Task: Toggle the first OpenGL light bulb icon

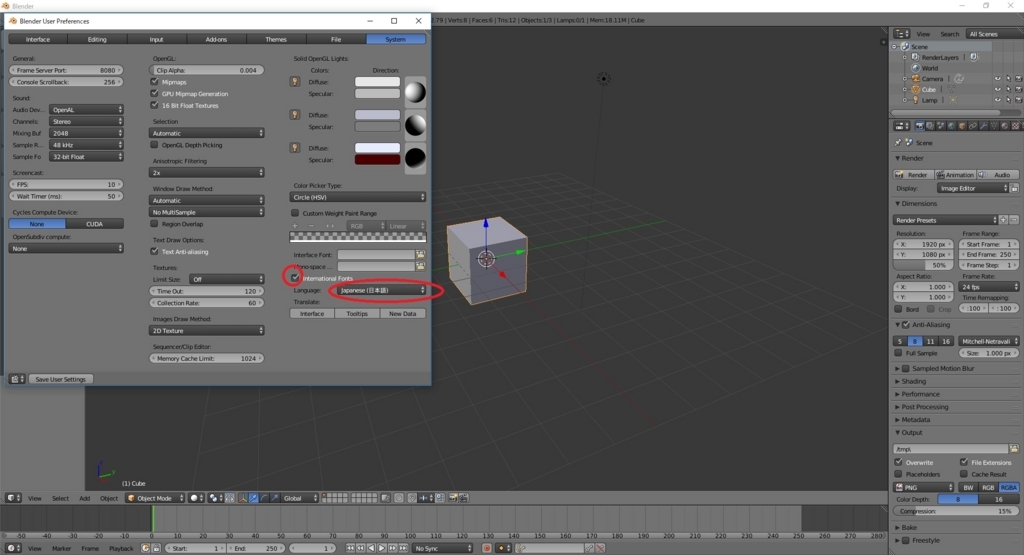Action: tap(295, 82)
